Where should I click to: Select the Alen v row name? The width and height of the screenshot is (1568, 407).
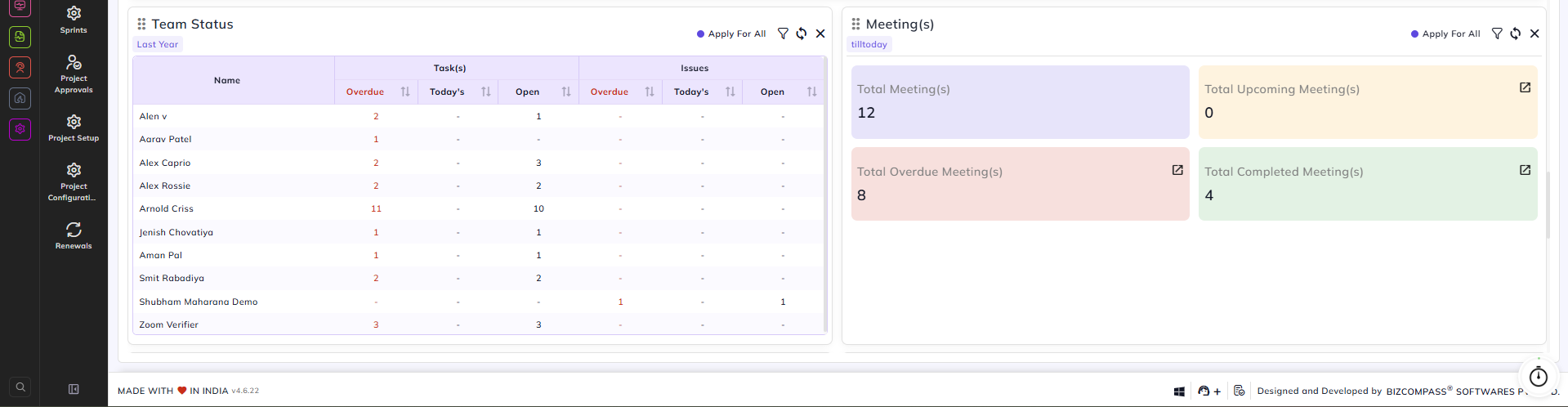pyautogui.click(x=153, y=116)
